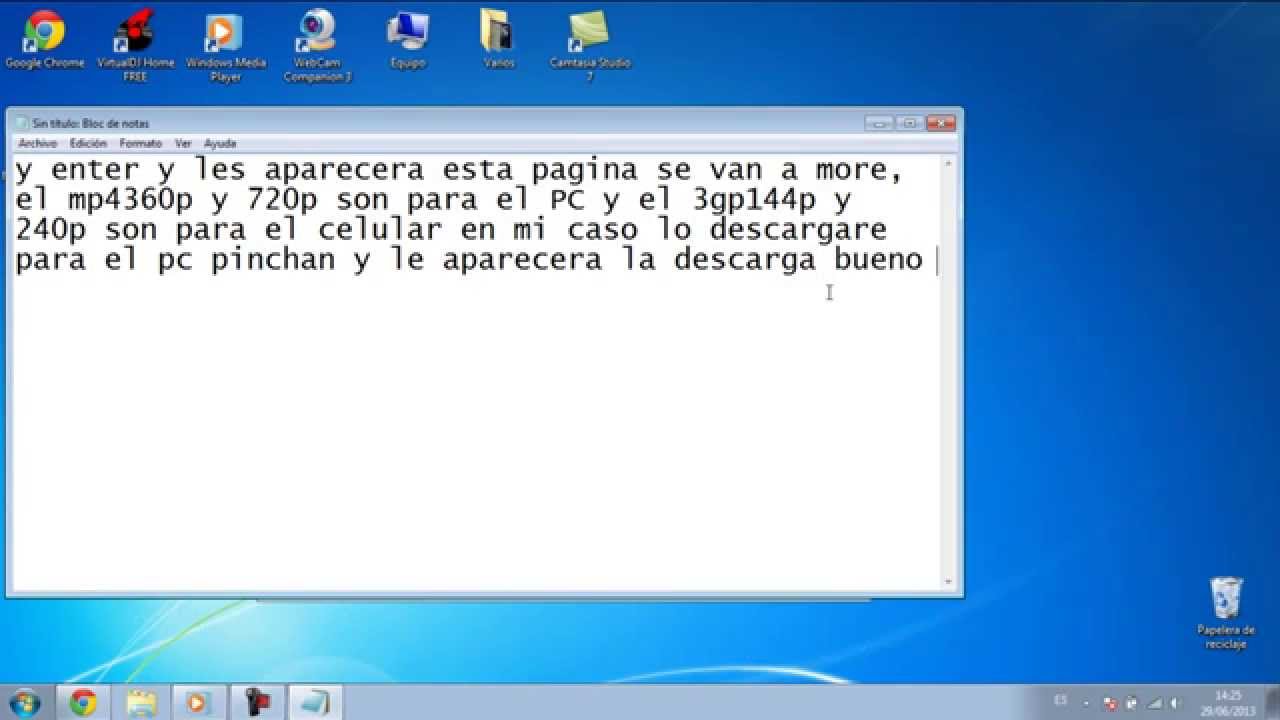Image resolution: width=1280 pixels, height=720 pixels.
Task: Click the word "descargare" in the text
Action: pos(798,230)
